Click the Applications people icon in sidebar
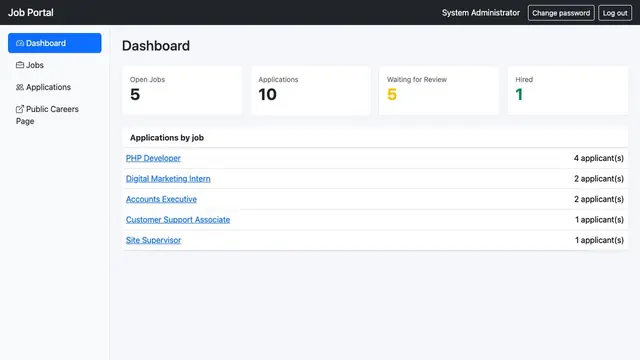The height and width of the screenshot is (360, 640). 20,87
